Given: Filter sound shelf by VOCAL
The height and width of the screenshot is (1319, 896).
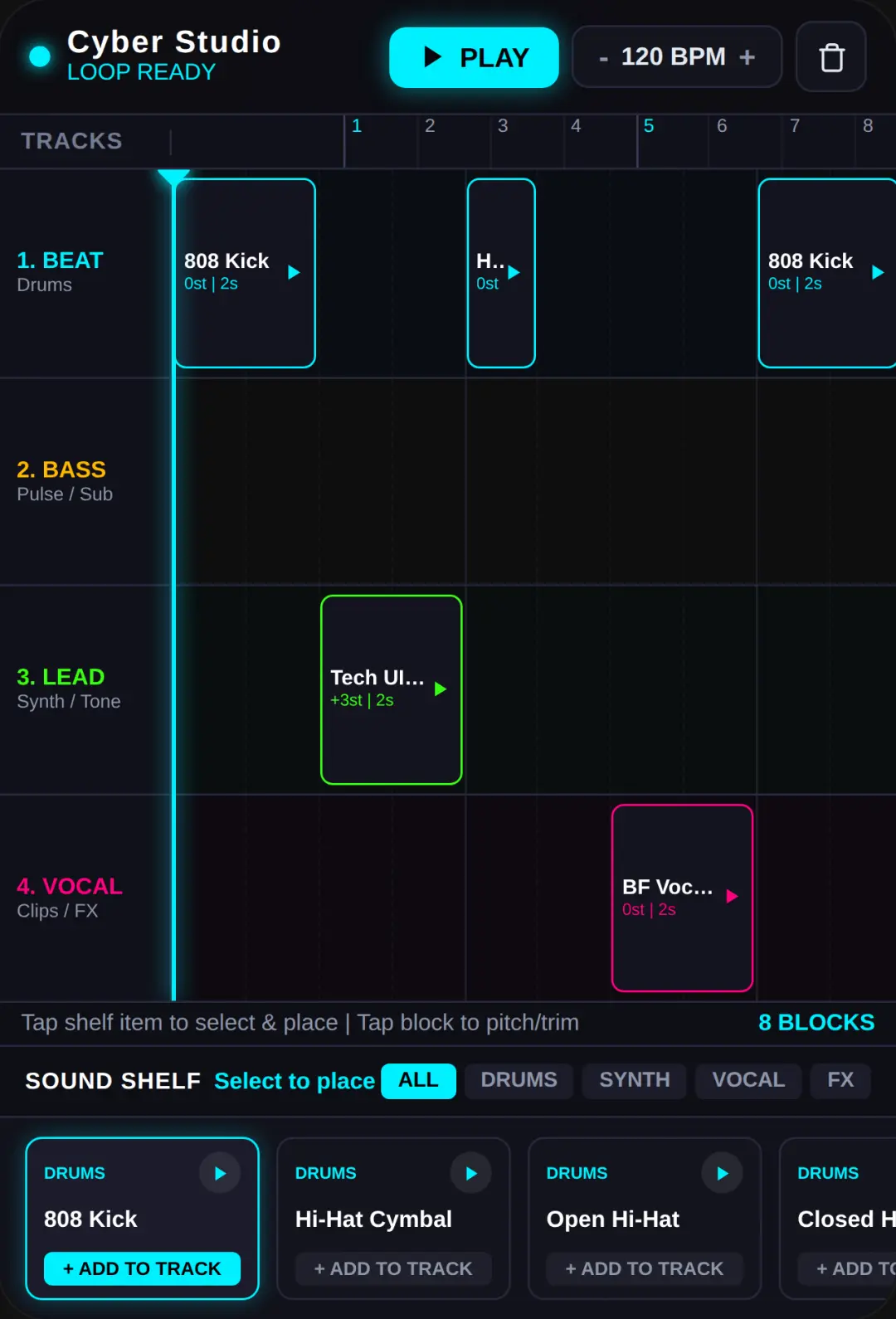Looking at the screenshot, I should 748,1080.
